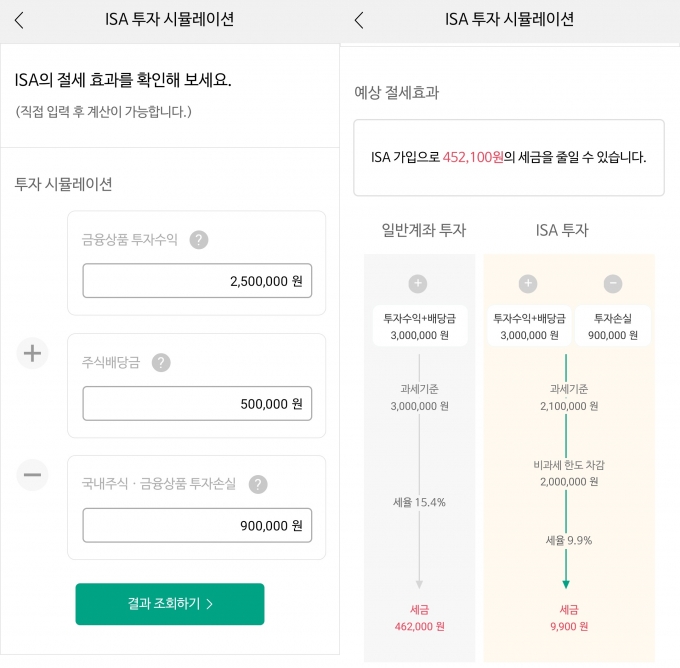Image resolution: width=680 pixels, height=668 pixels.
Task: Click minus circle above 투자손실 box
Action: [x=613, y=284]
